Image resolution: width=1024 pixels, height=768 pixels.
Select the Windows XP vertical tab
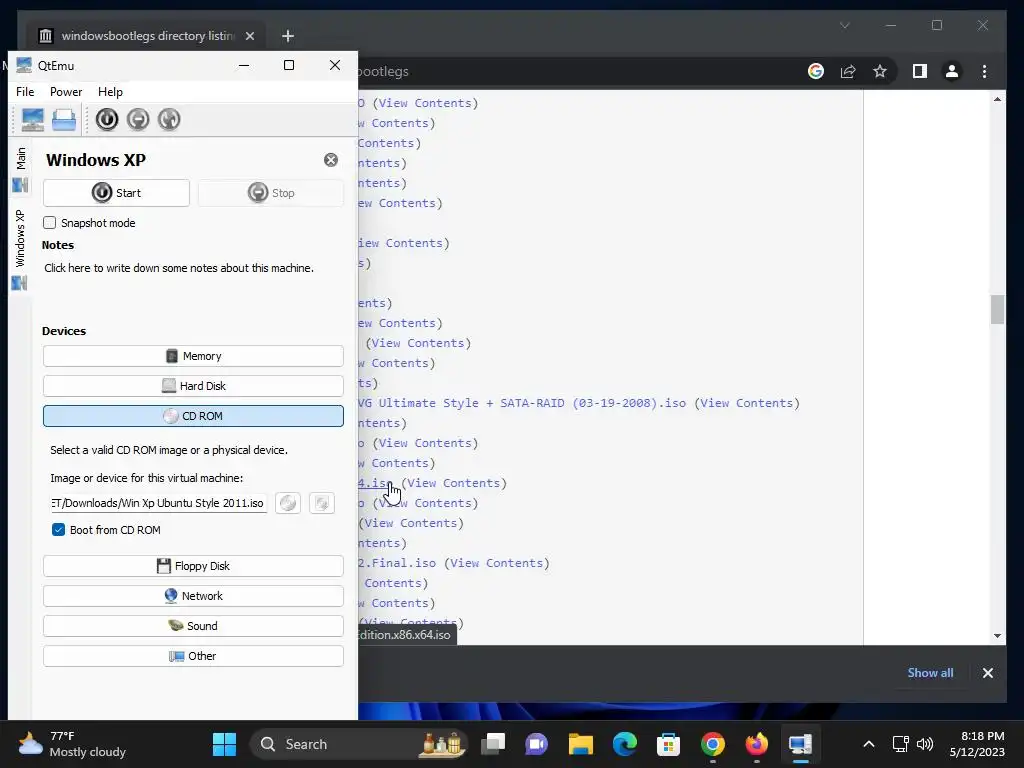pos(20,249)
